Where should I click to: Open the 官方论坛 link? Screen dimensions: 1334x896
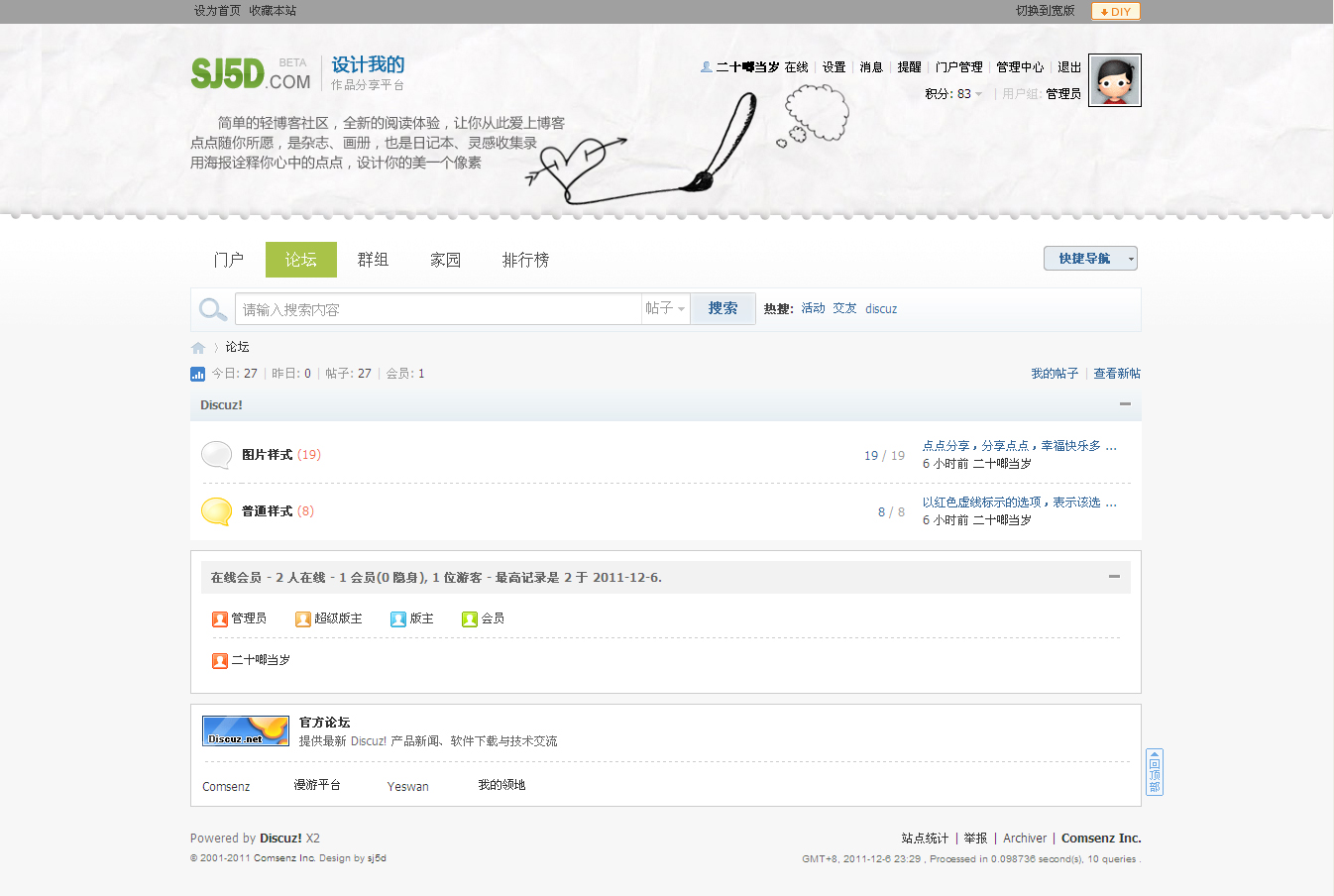(x=325, y=723)
